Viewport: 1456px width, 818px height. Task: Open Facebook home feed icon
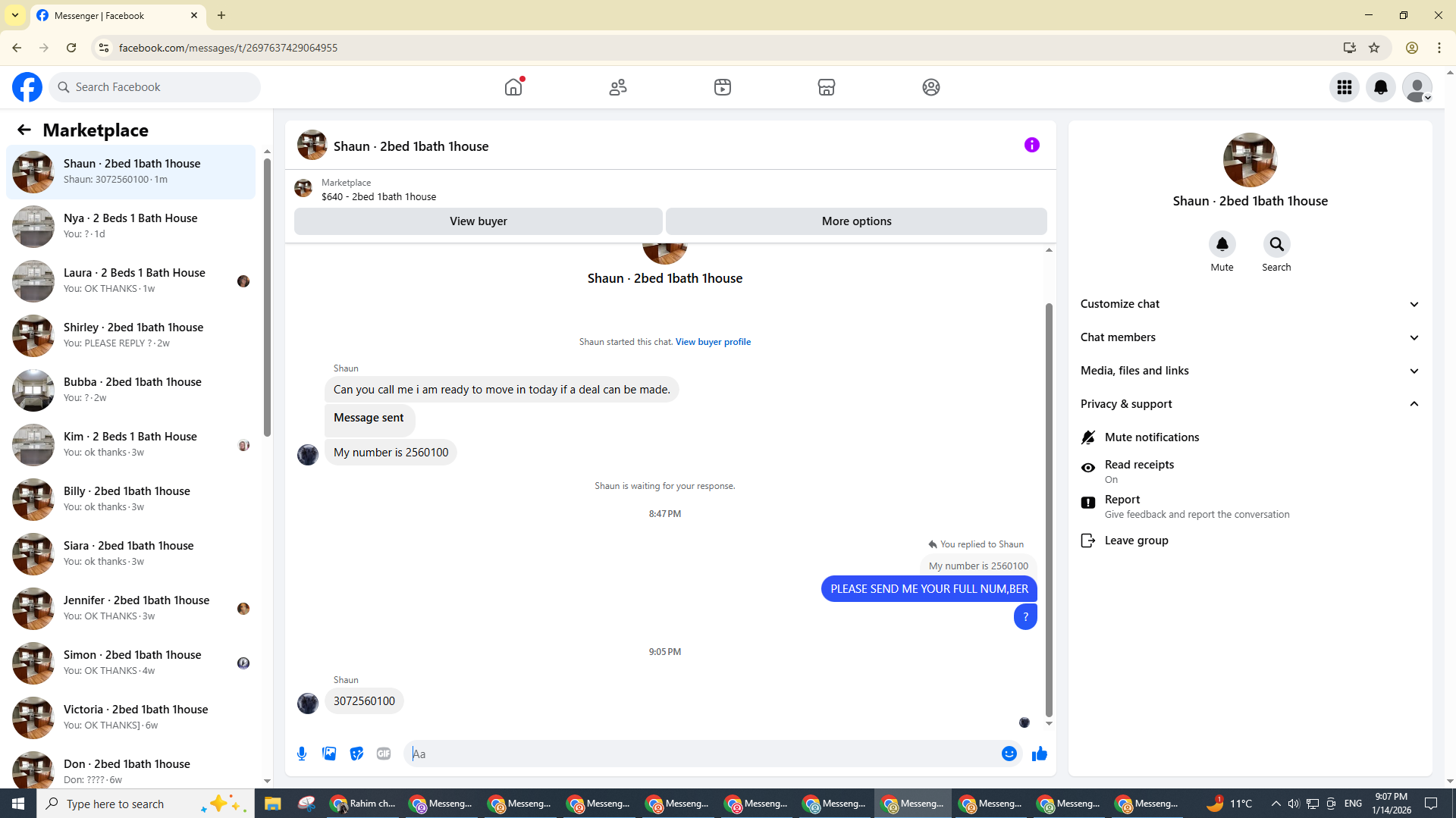513,87
